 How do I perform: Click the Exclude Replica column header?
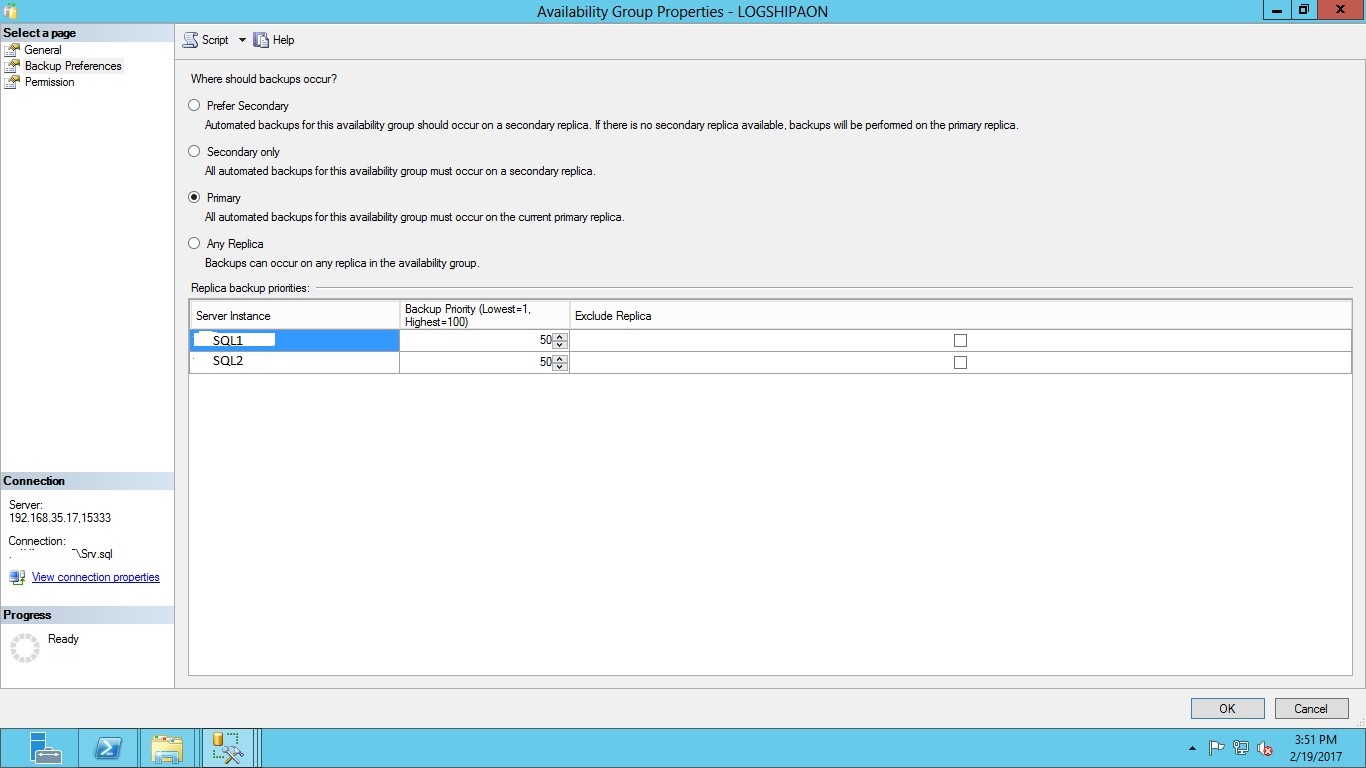coord(960,316)
